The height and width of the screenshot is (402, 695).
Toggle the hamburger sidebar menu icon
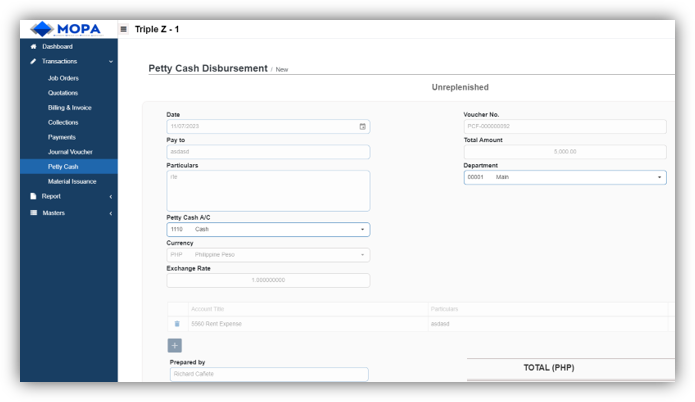click(x=124, y=29)
